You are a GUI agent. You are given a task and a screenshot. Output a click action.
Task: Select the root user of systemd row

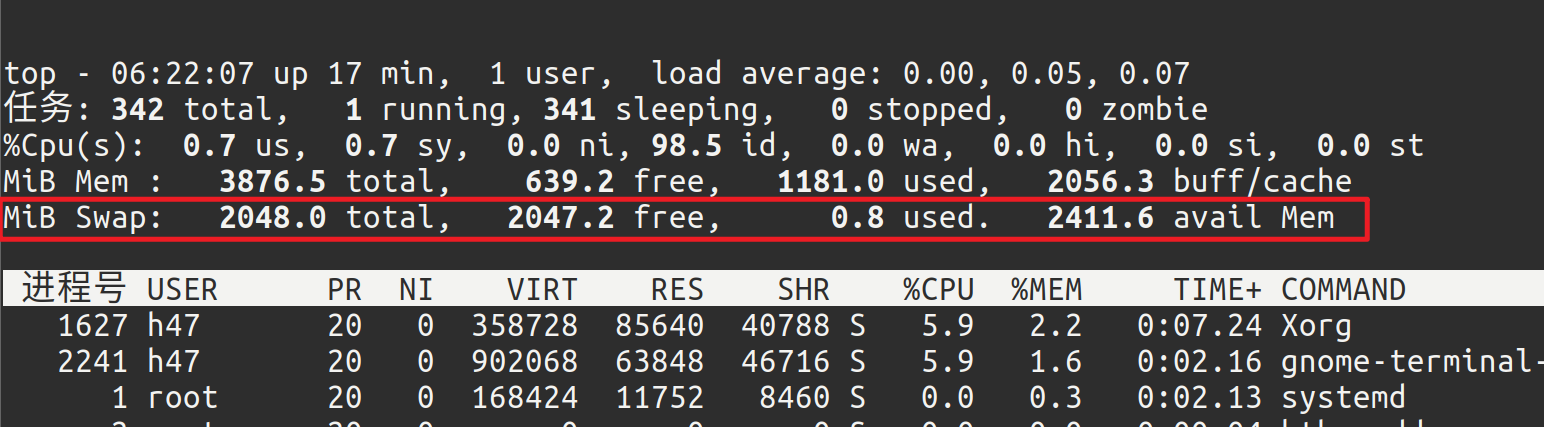click(182, 398)
